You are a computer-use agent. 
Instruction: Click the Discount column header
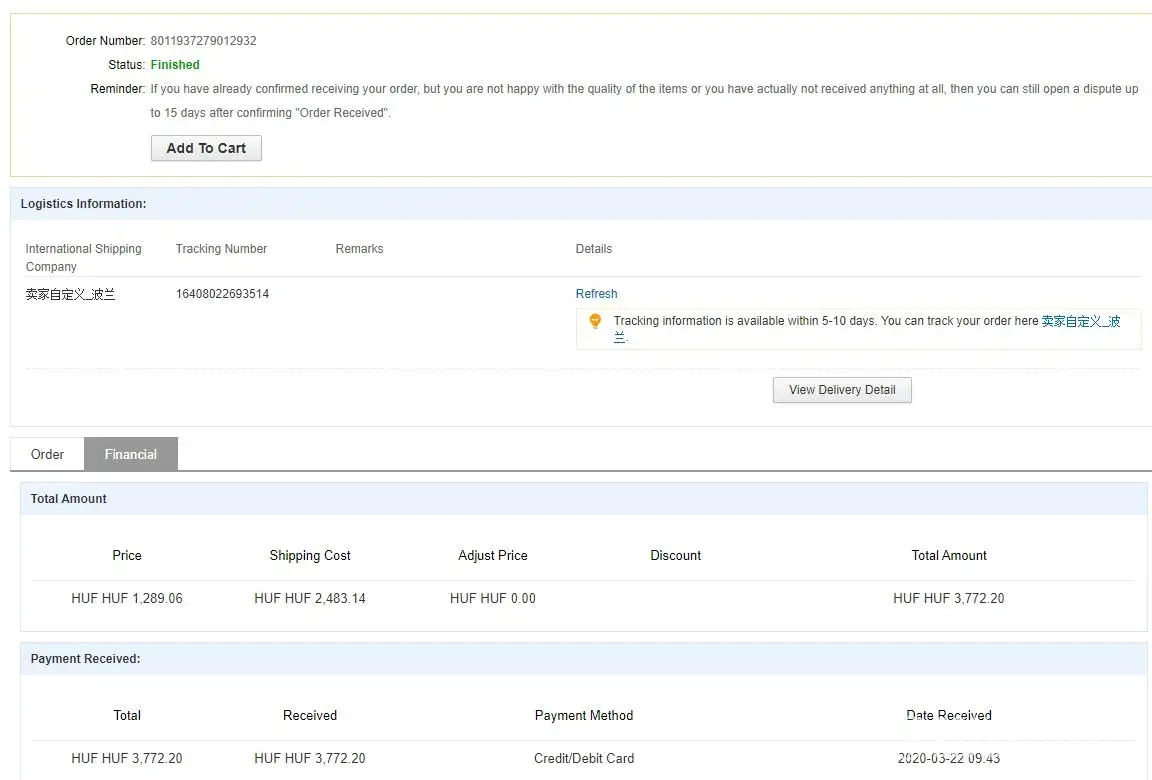[x=676, y=555]
